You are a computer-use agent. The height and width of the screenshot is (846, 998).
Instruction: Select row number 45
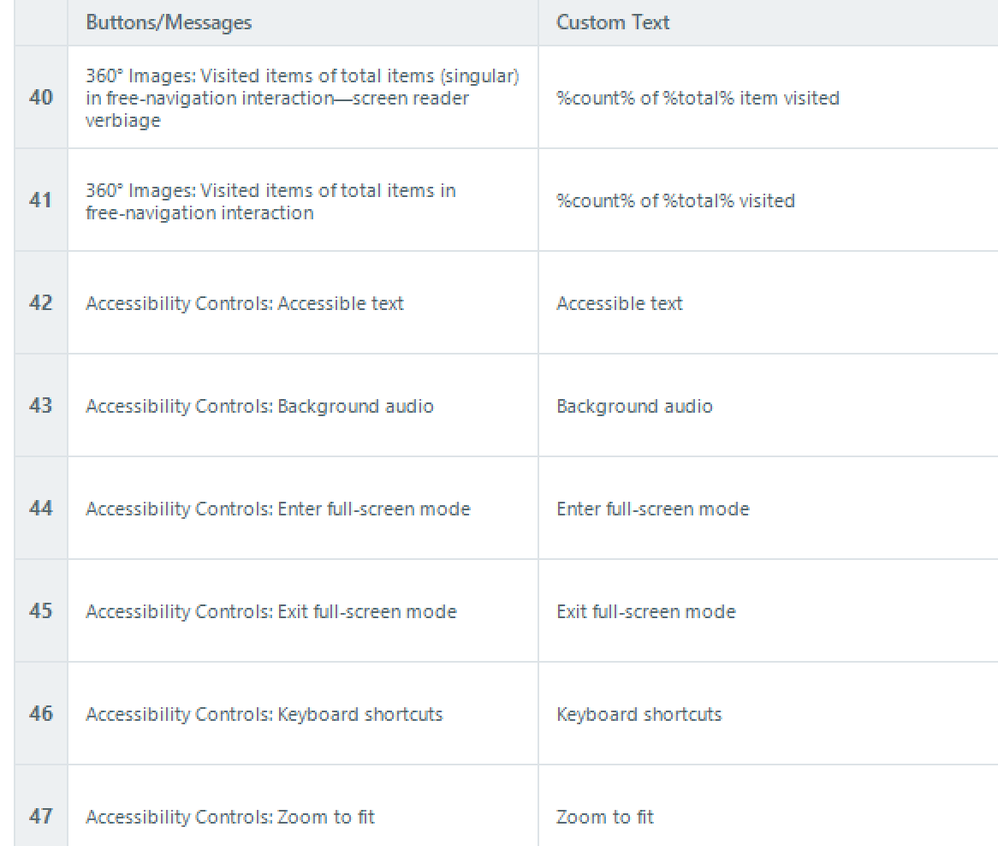pos(41,611)
